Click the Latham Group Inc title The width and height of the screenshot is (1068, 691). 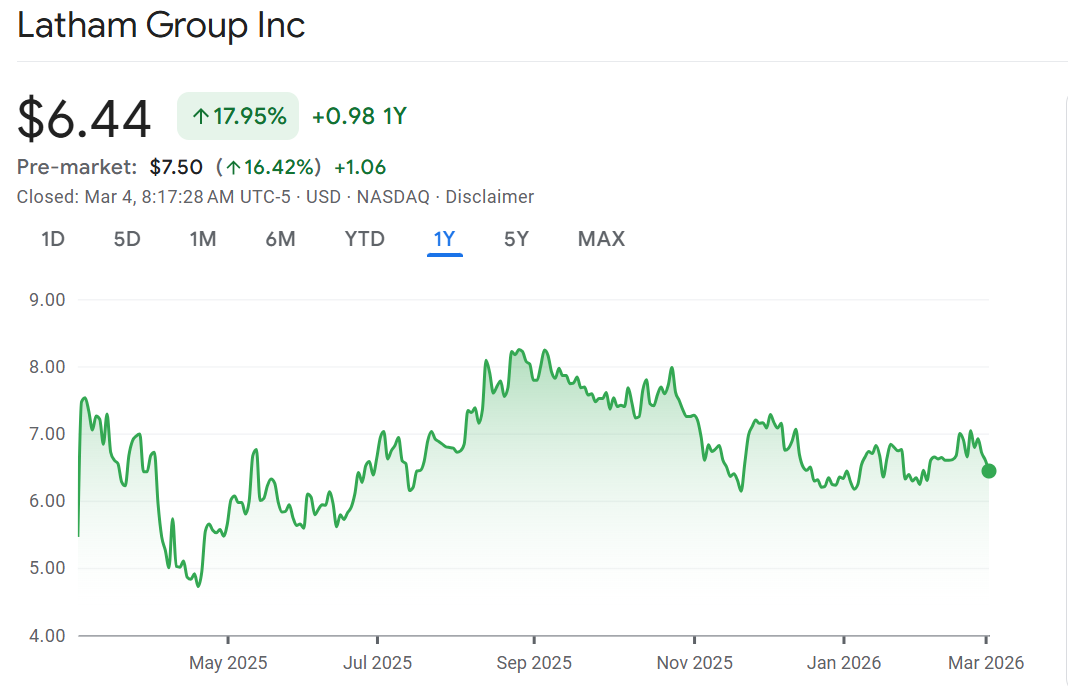point(161,26)
